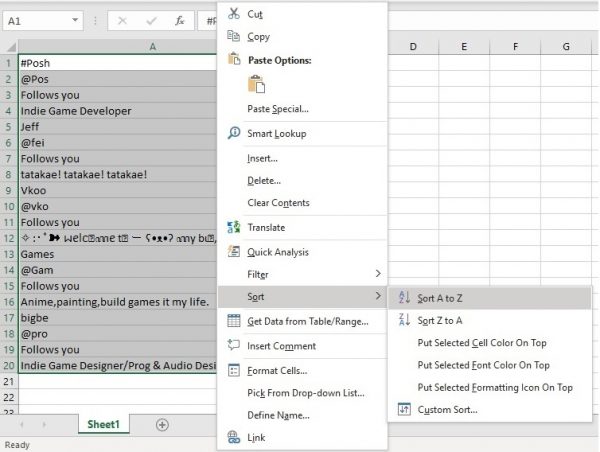Select Clear Contents in context menu
Viewport: 600px width, 452px height.
coord(280,203)
